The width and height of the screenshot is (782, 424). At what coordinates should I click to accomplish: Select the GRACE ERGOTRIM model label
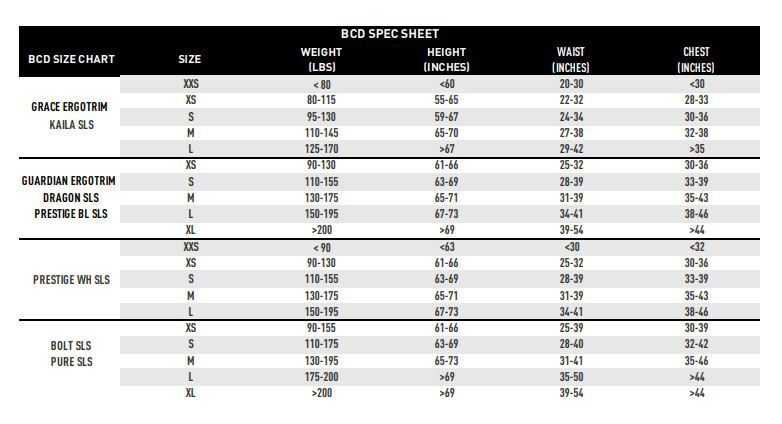tap(71, 108)
